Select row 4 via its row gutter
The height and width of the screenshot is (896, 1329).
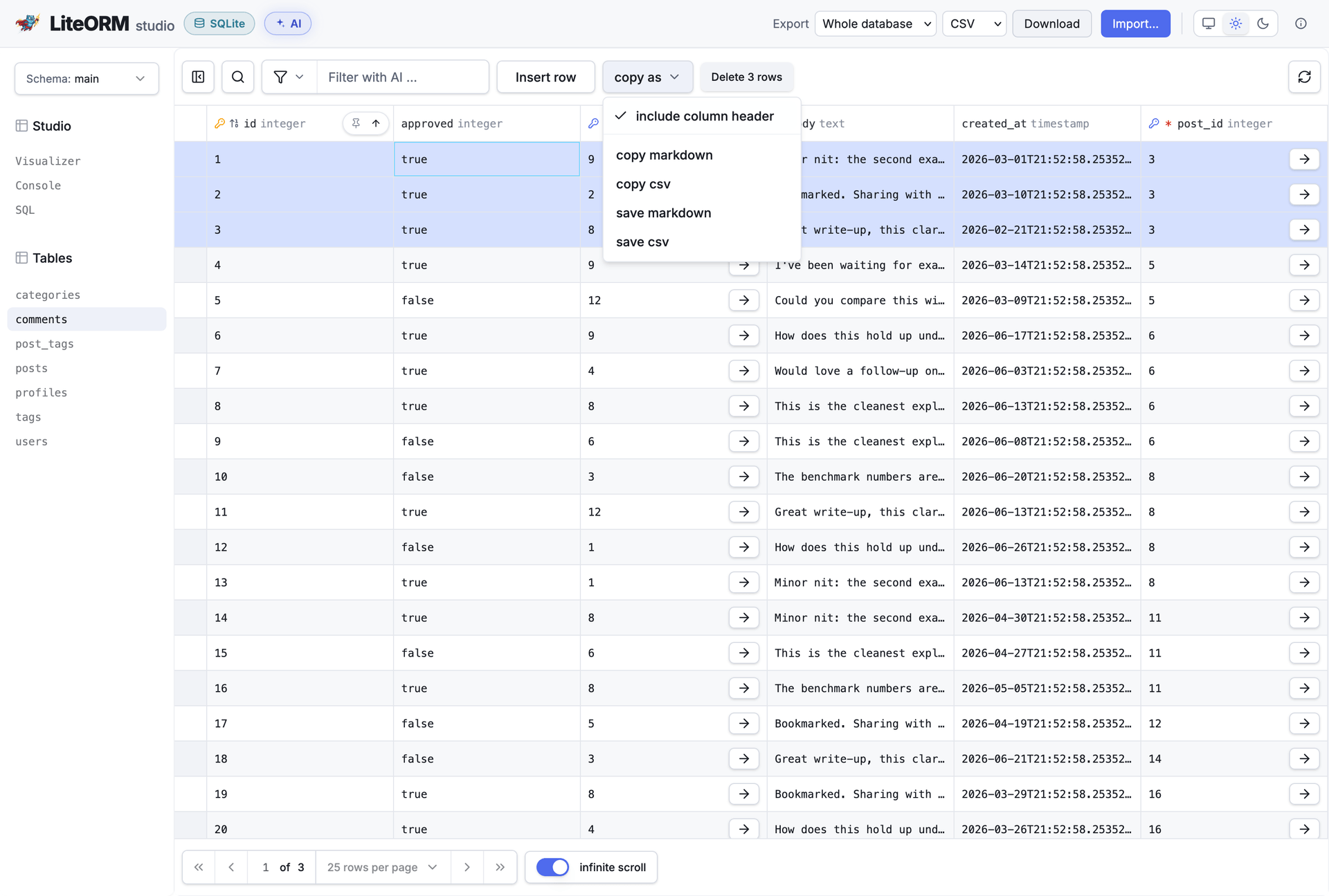[190, 265]
